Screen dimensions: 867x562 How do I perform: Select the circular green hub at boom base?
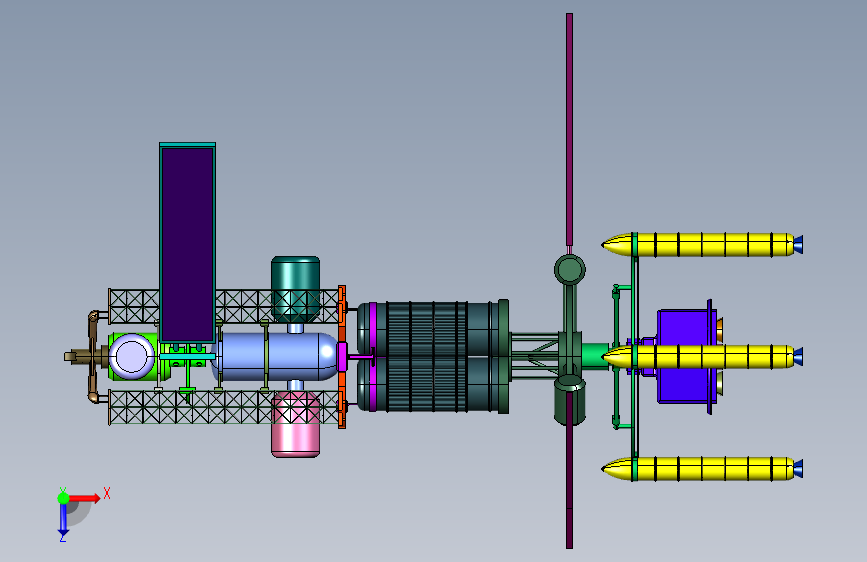pyautogui.click(x=570, y=269)
